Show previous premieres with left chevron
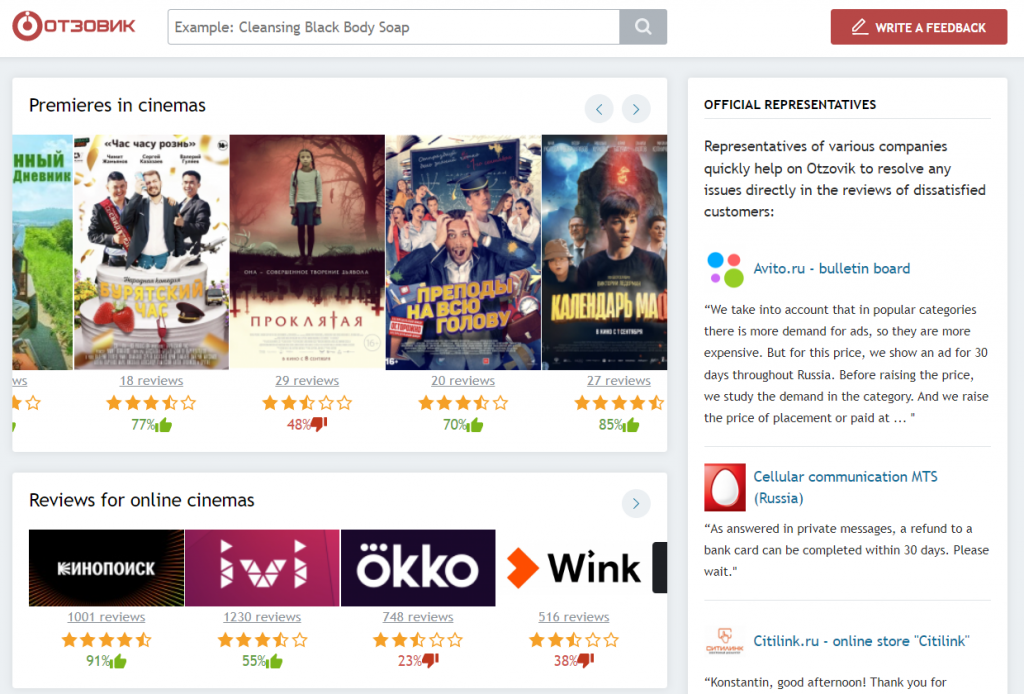Viewport: 1024px width, 694px height. 599,109
